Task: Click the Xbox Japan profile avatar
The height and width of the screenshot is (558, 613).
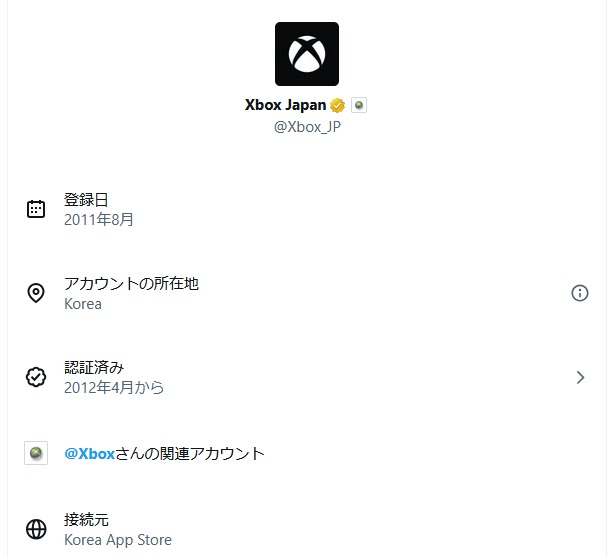Action: tap(307, 54)
